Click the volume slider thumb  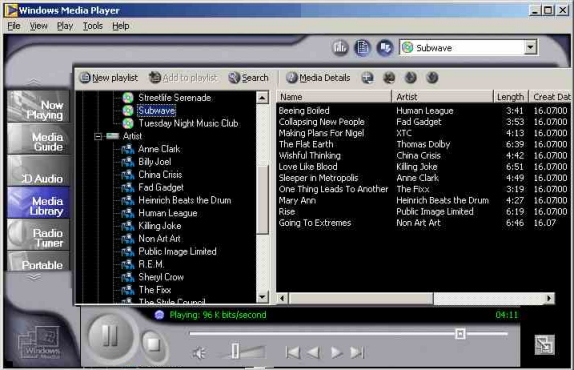pos(235,351)
